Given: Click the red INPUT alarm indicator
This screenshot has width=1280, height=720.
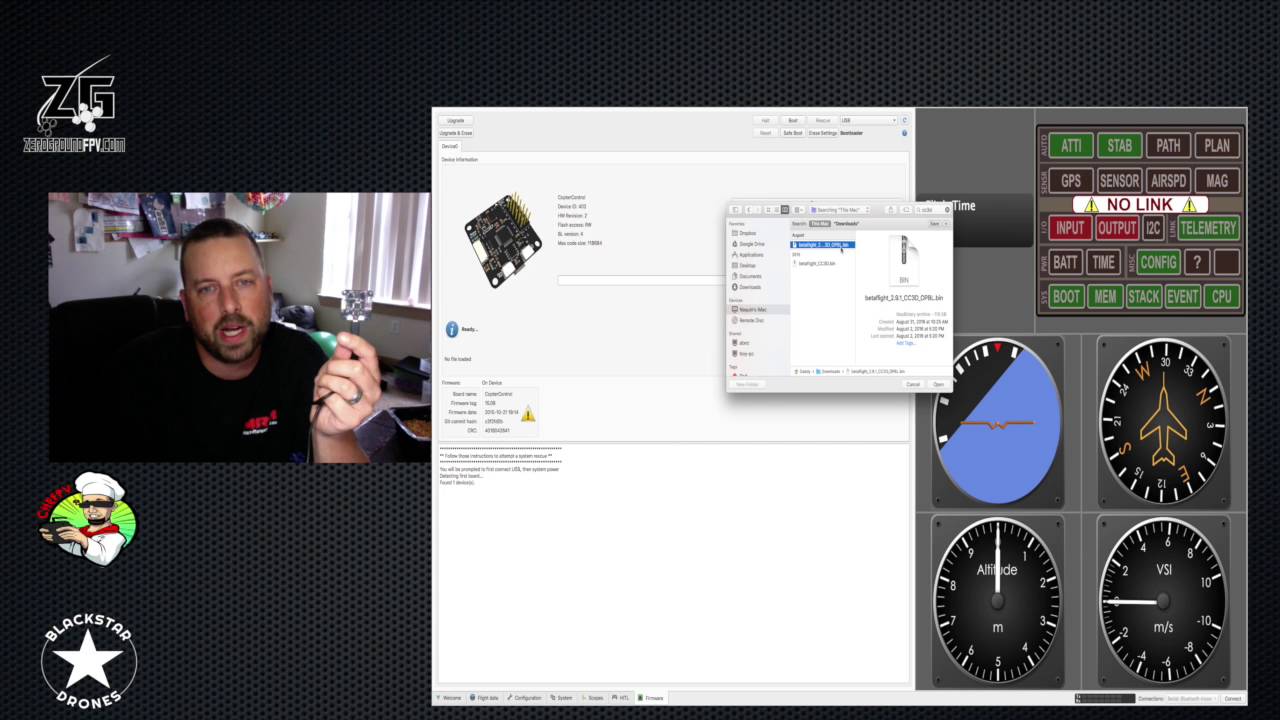Looking at the screenshot, I should 1070,228.
